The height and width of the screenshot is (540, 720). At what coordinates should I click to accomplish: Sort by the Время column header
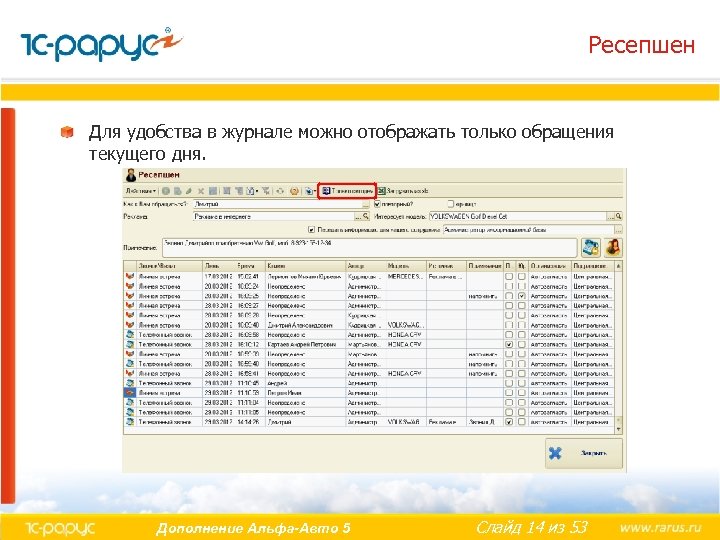(x=250, y=265)
